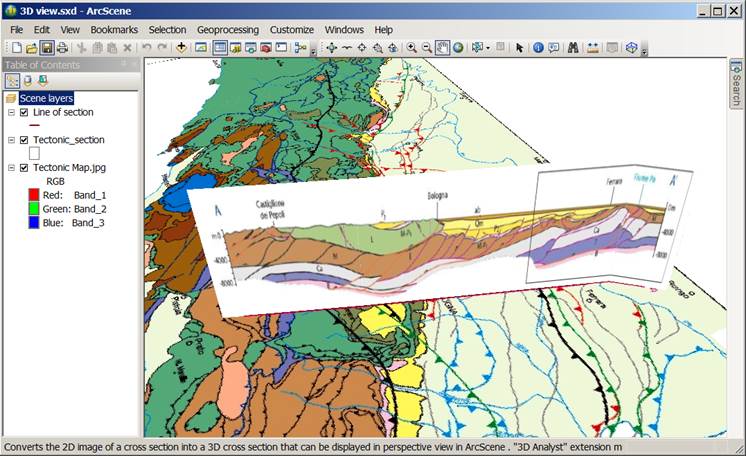Click the green Band_2 color swatch

click(x=34, y=208)
